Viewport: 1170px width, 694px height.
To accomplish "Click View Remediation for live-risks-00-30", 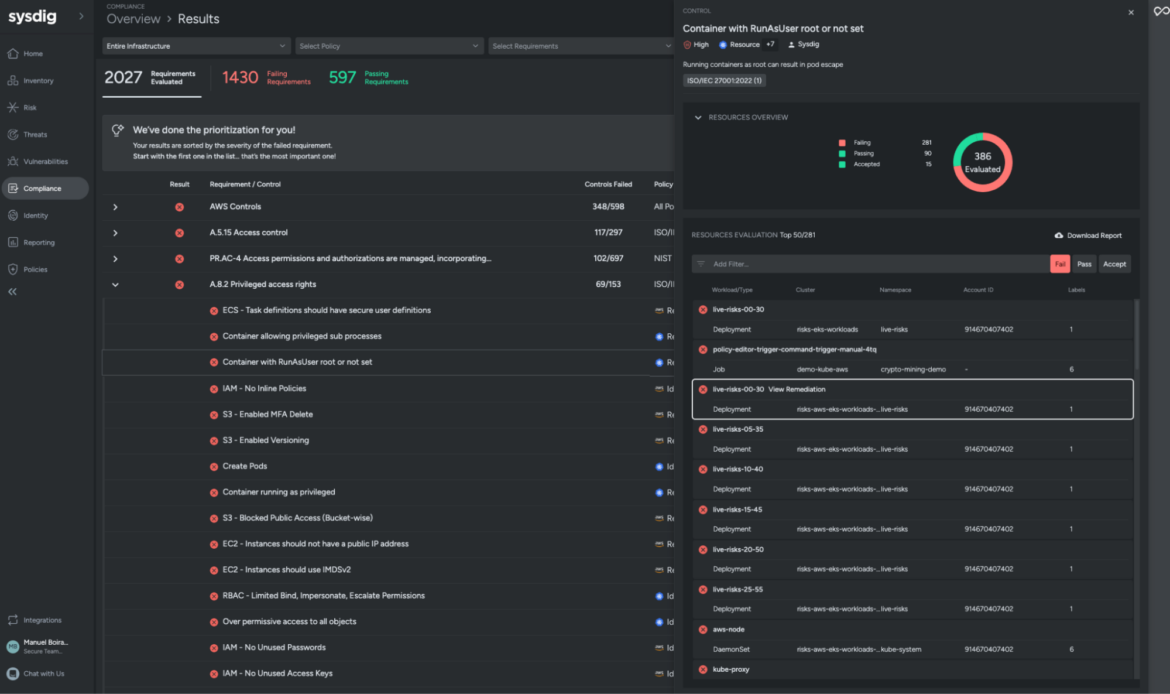I will (797, 390).
